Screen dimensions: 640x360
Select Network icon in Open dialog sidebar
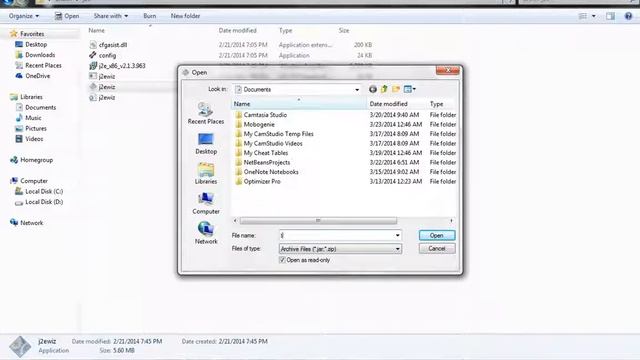(x=206, y=233)
